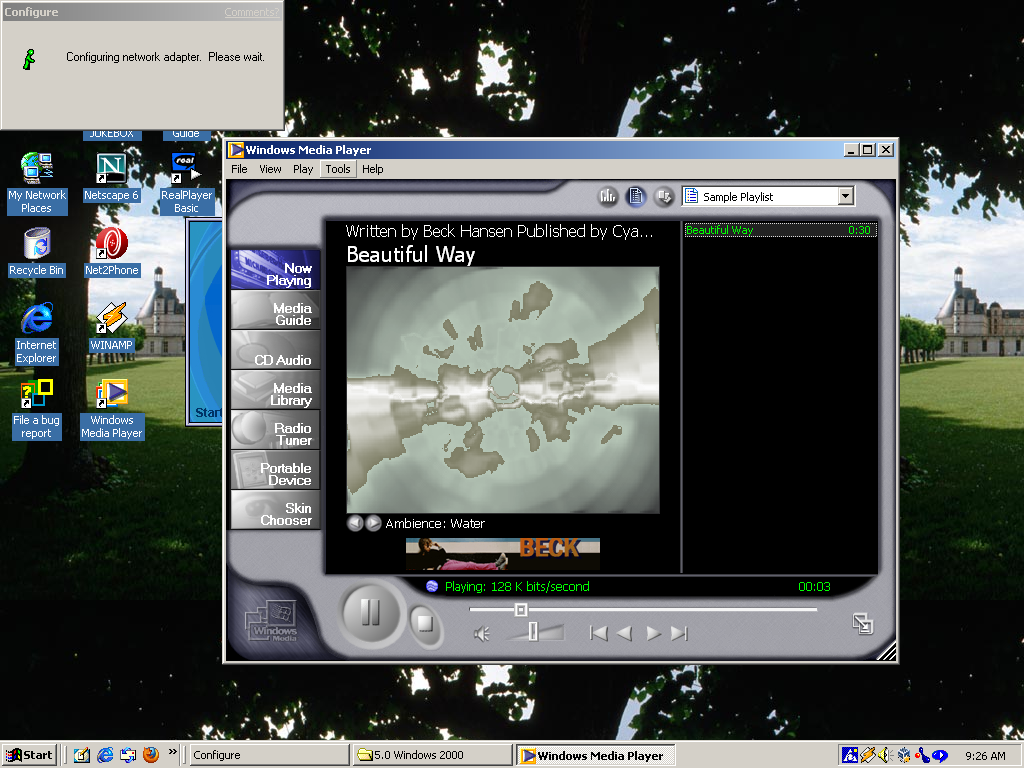
Task: Switch to compact mode via bottom-right icon
Action: click(x=862, y=623)
